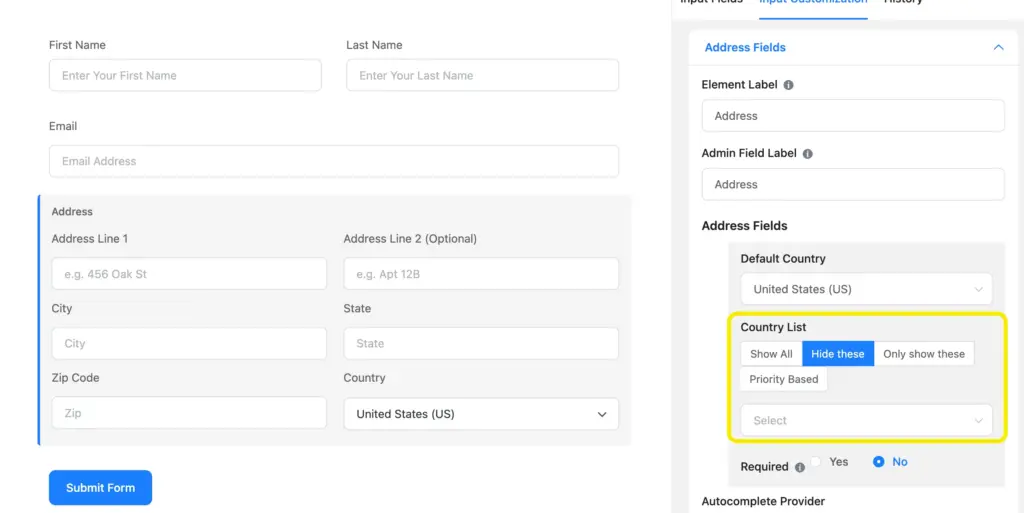Open the Country List Select dropdown
Viewport: 1024px width, 513px height.
click(x=866, y=421)
